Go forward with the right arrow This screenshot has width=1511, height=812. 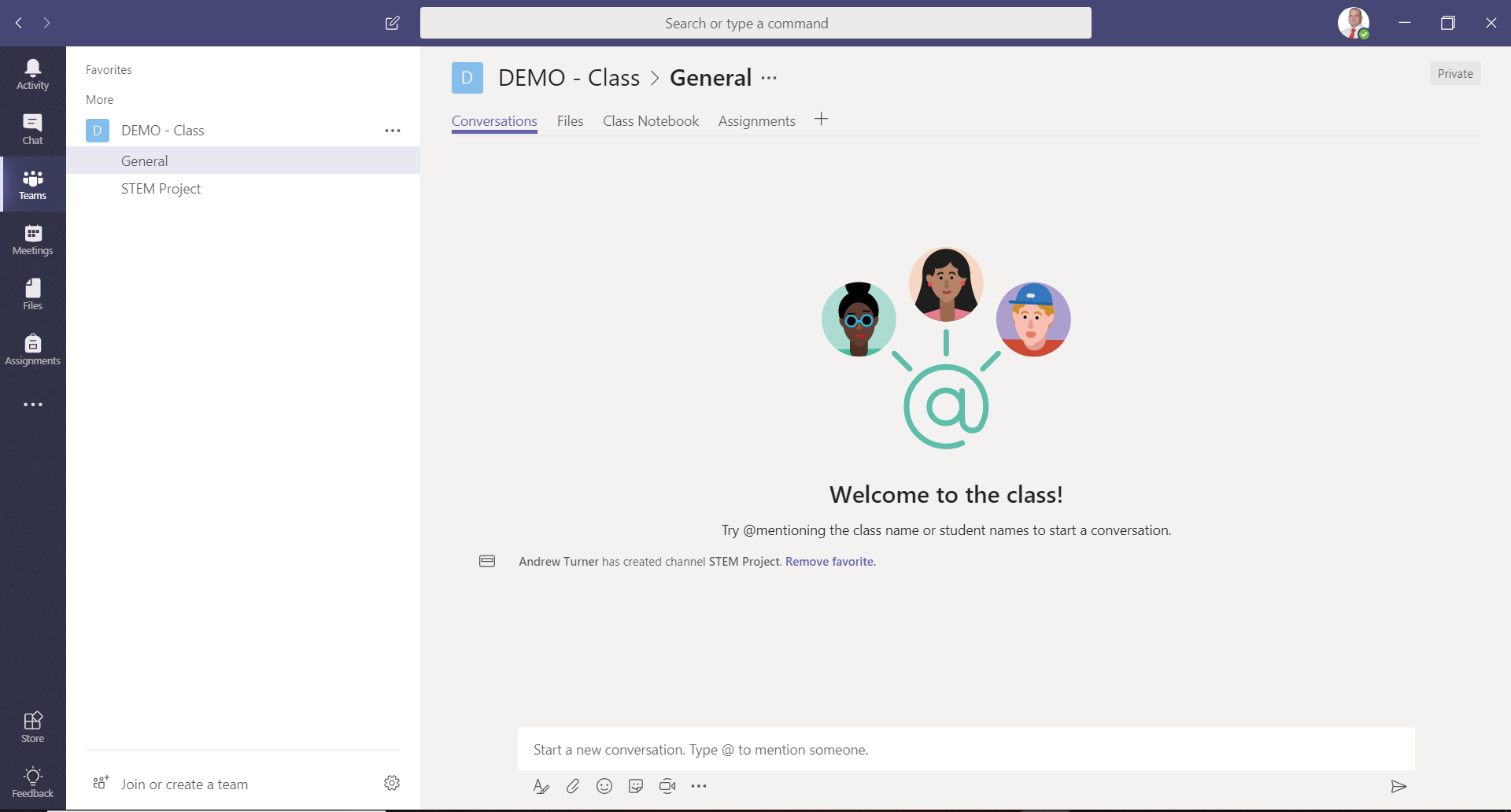tap(47, 23)
